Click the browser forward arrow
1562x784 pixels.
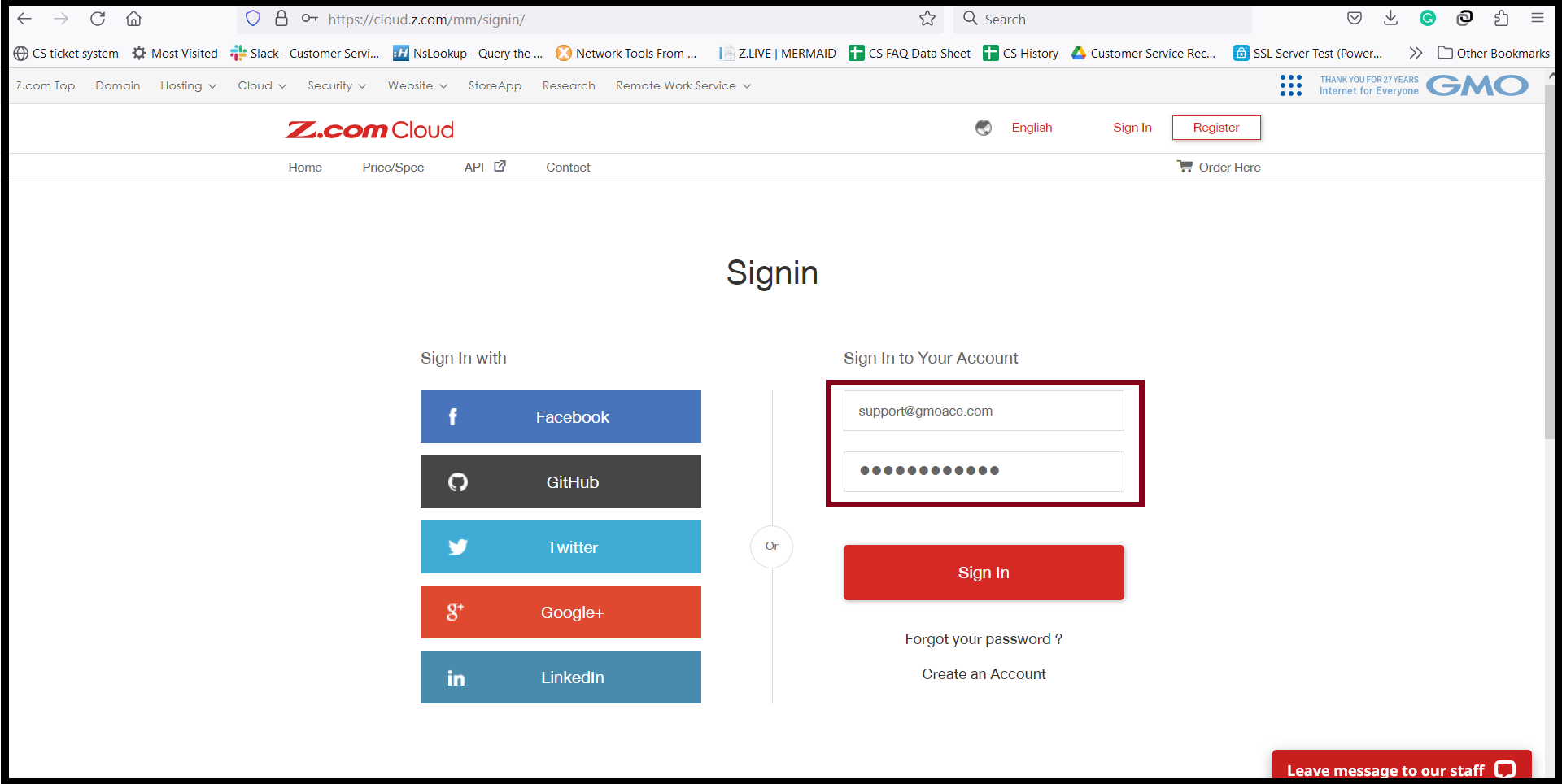61,19
